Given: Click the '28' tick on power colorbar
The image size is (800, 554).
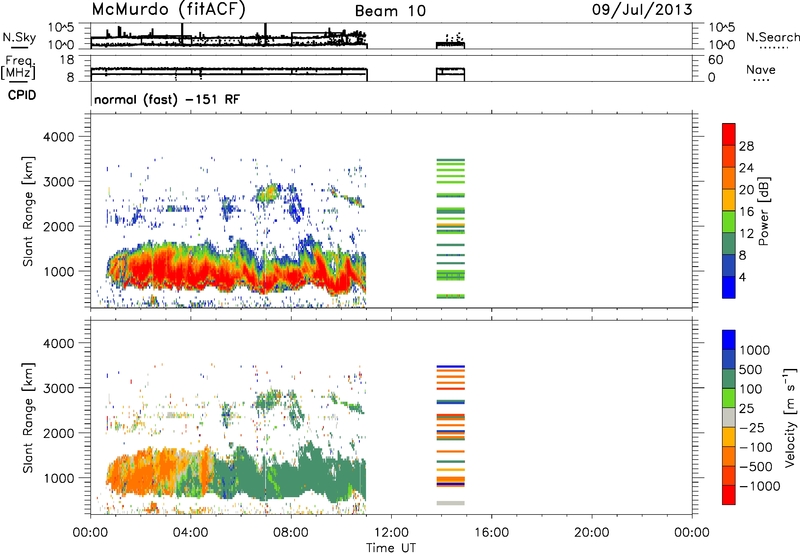Looking at the screenshot, I should coord(746,146).
